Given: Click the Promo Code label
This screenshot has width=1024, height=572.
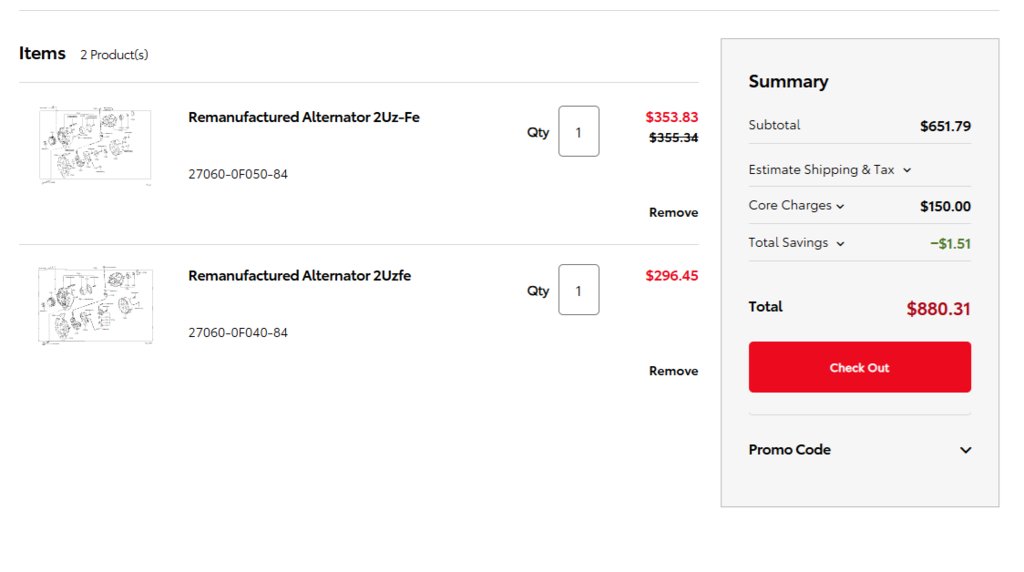Looking at the screenshot, I should (x=790, y=450).
